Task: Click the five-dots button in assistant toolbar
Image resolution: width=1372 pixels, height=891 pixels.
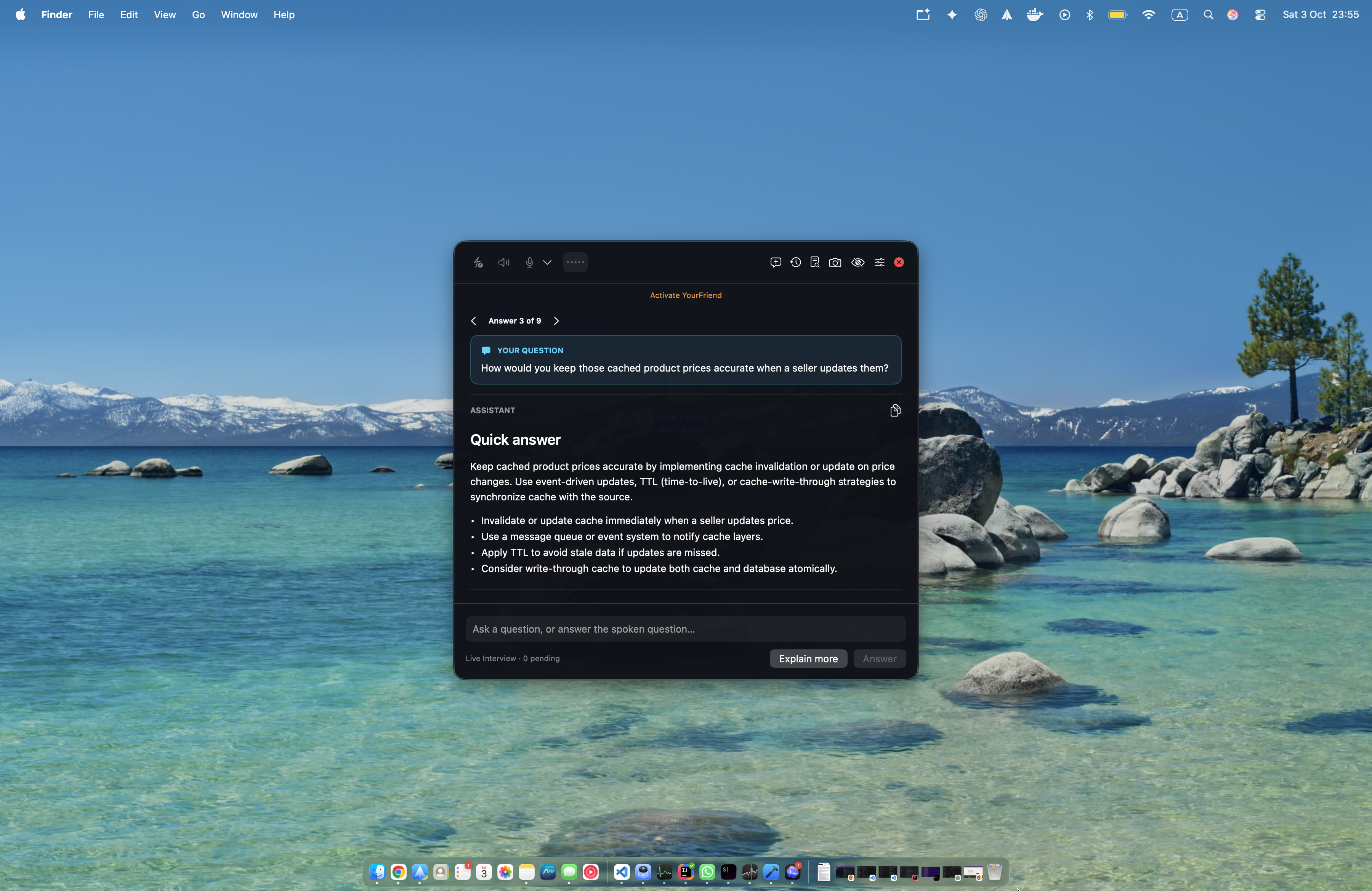Action: coord(575,262)
